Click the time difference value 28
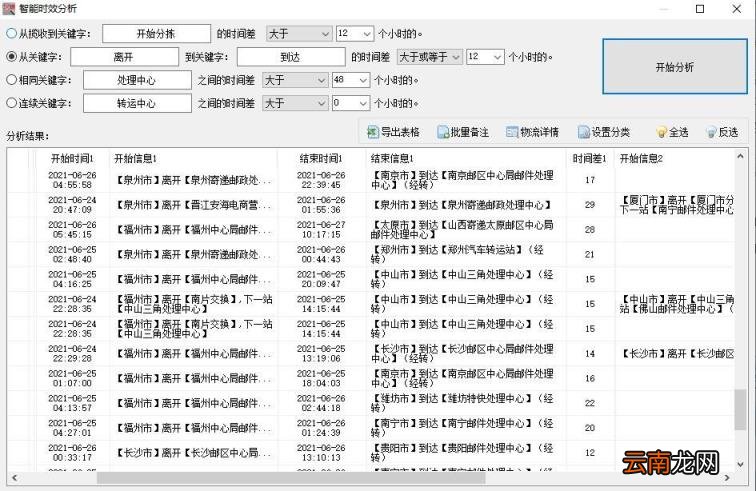 (590, 230)
